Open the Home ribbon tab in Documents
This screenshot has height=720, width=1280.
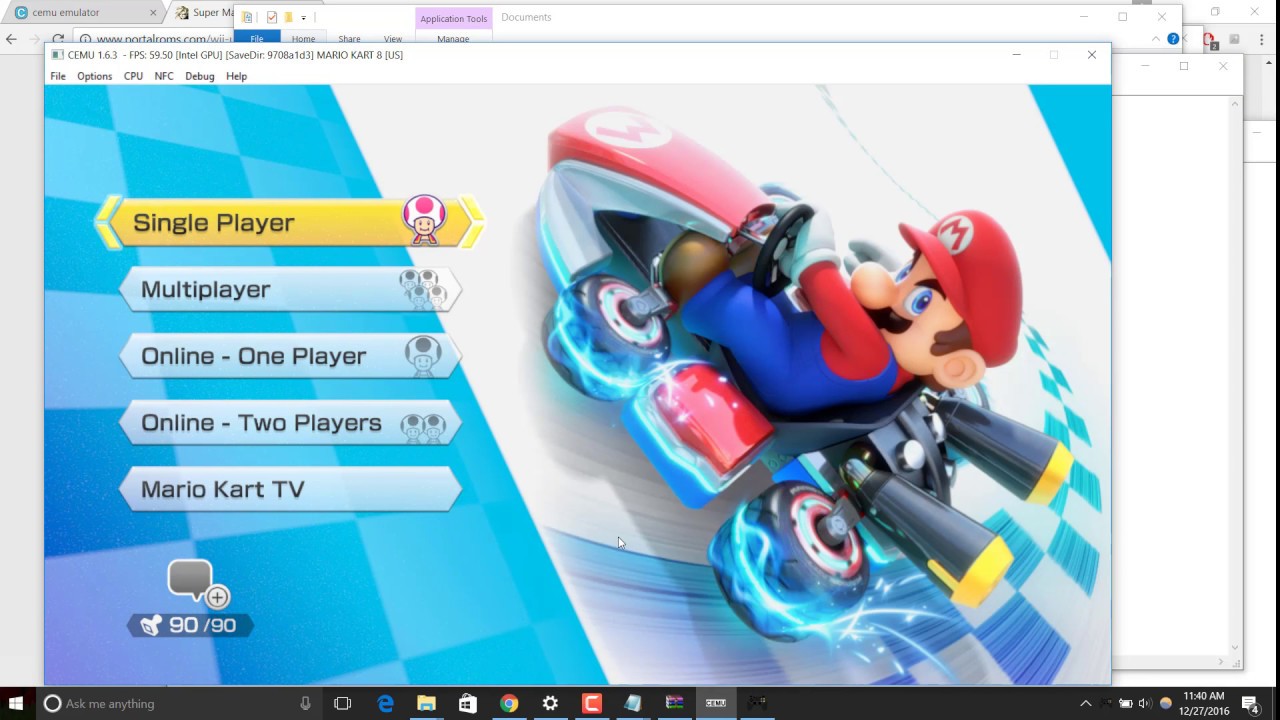coord(303,39)
